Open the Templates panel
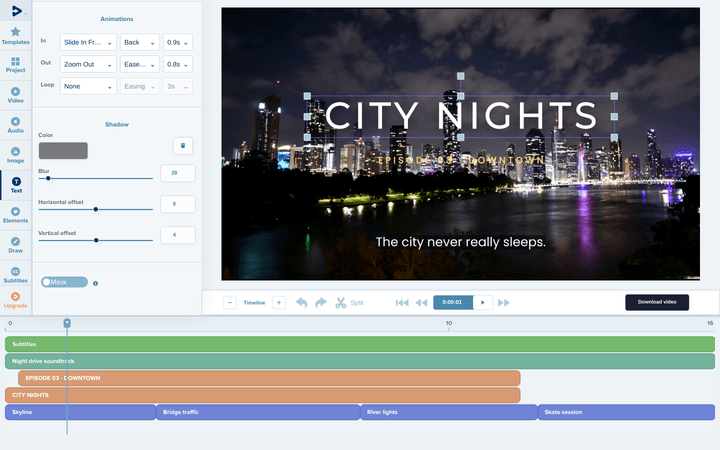The width and height of the screenshot is (720, 450). click(x=16, y=36)
